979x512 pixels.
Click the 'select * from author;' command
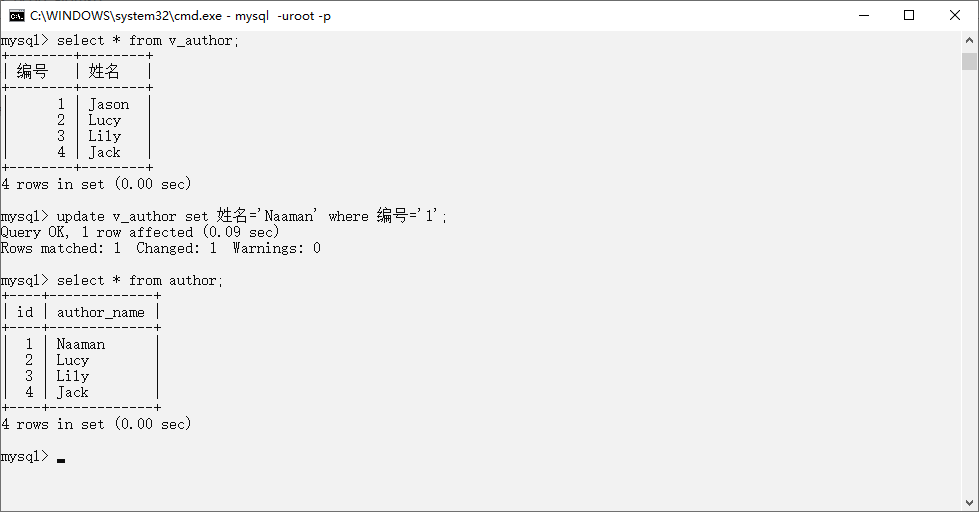[x=112, y=280]
